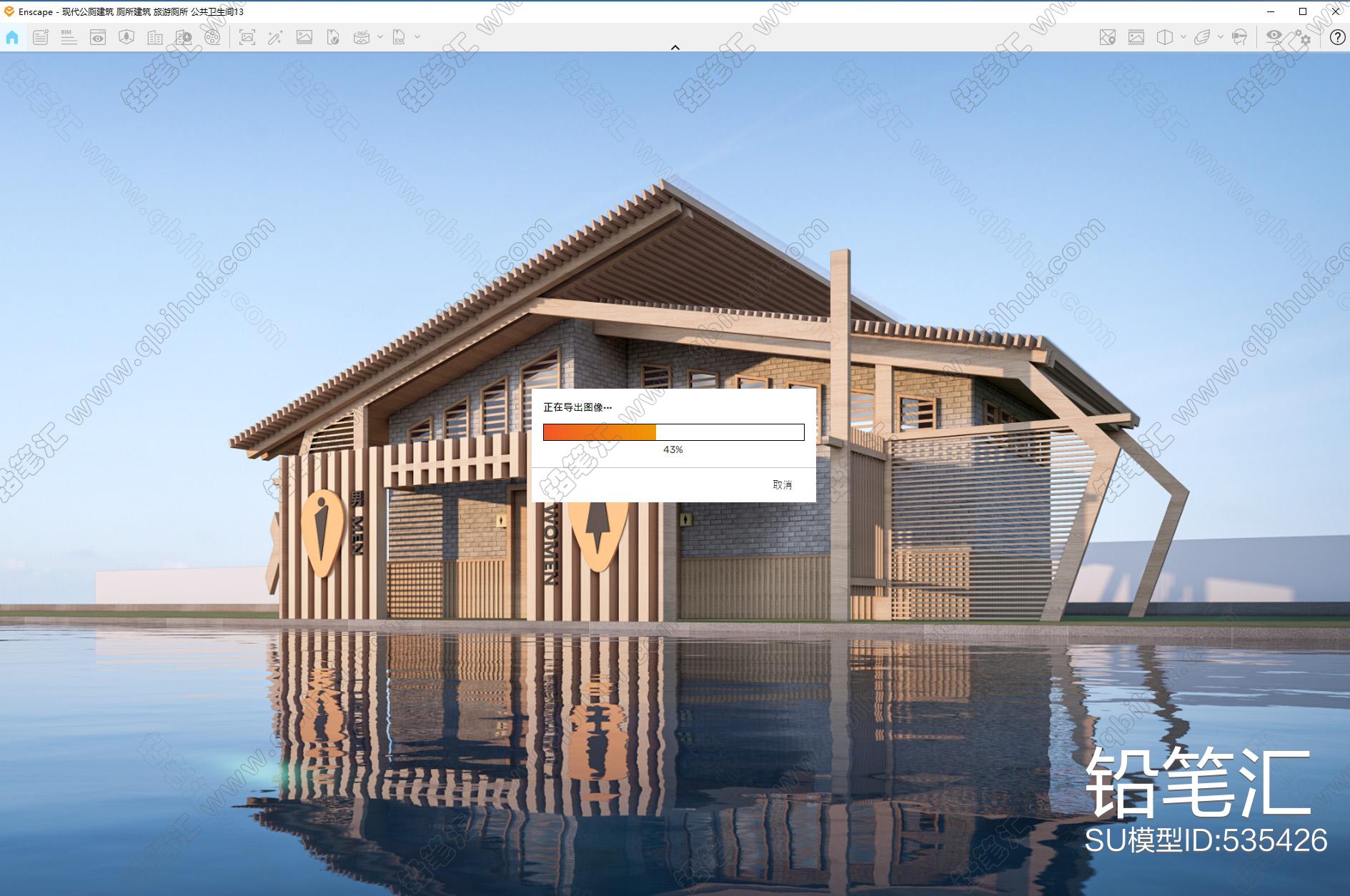The width and height of the screenshot is (1350, 896).
Task: Toggle the visual settings eye icon
Action: point(1274,36)
